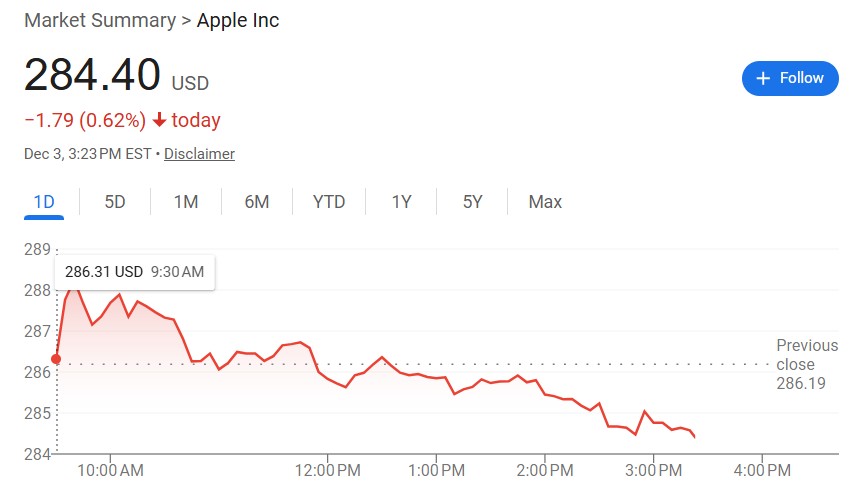864x495 pixels.
Task: Click the red down arrow icon
Action: [x=159, y=121]
